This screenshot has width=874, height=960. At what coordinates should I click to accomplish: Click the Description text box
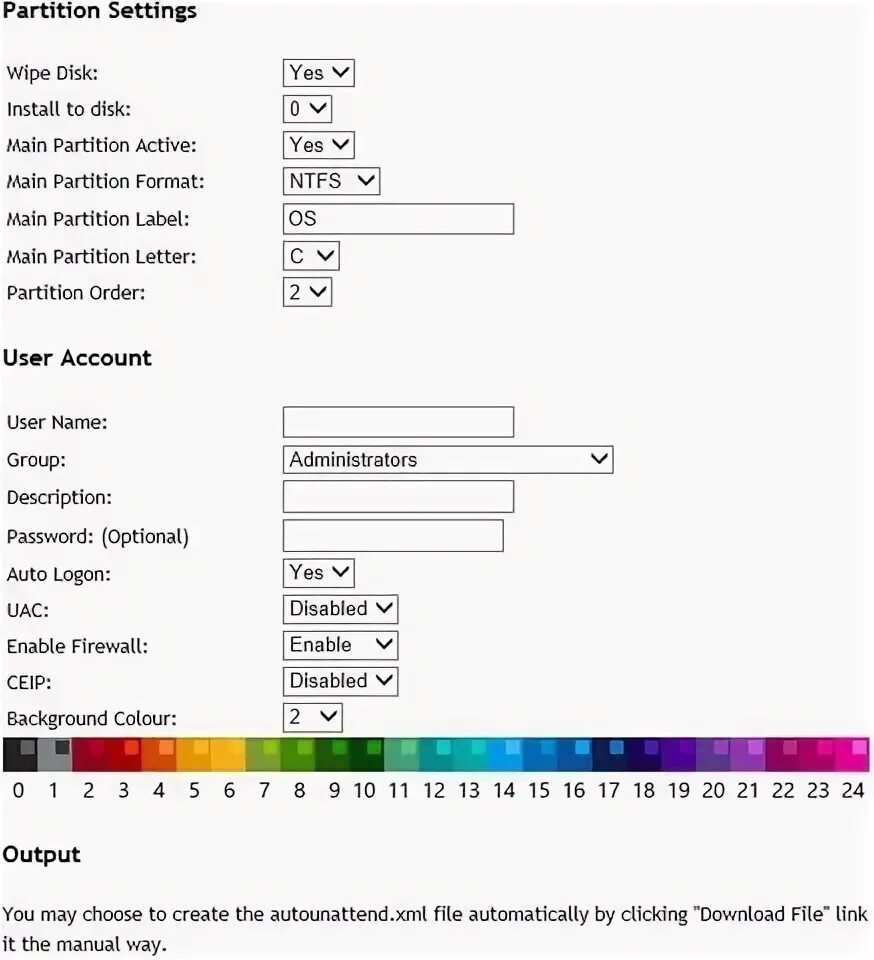[398, 497]
